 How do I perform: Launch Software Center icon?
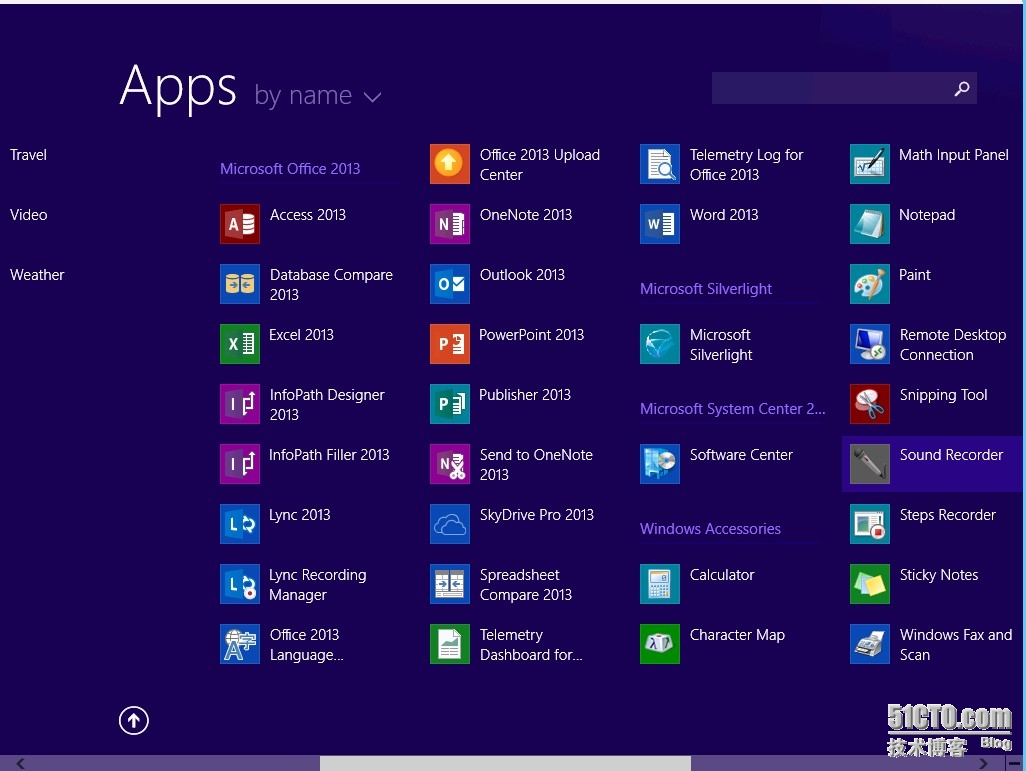pos(660,463)
